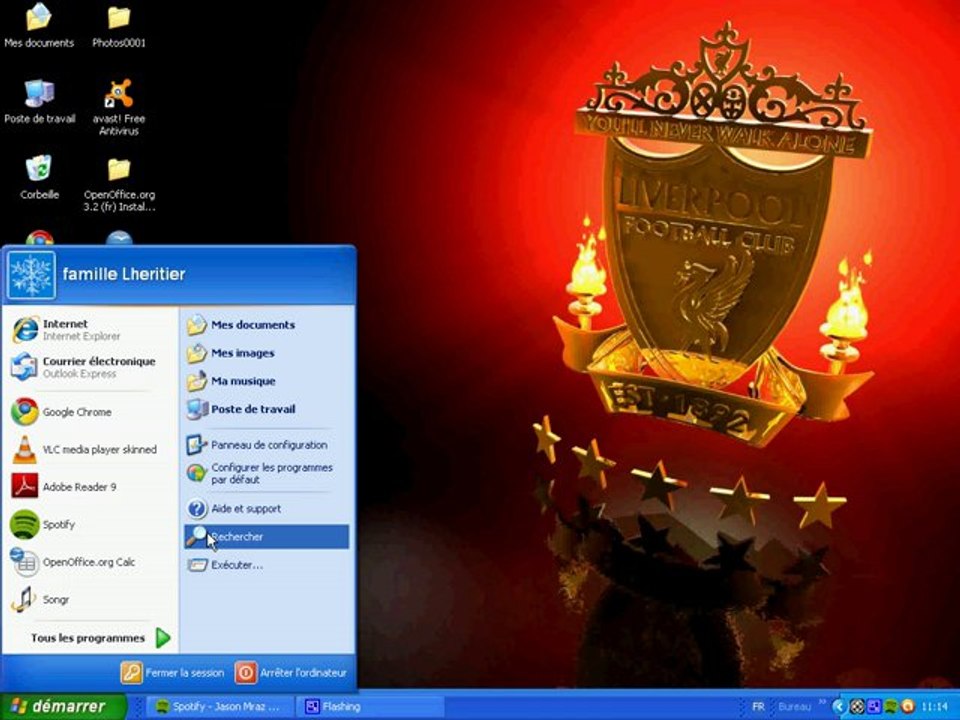This screenshot has height=720, width=960.
Task: Select the Corbeille recycle bin icon
Action: click(39, 178)
